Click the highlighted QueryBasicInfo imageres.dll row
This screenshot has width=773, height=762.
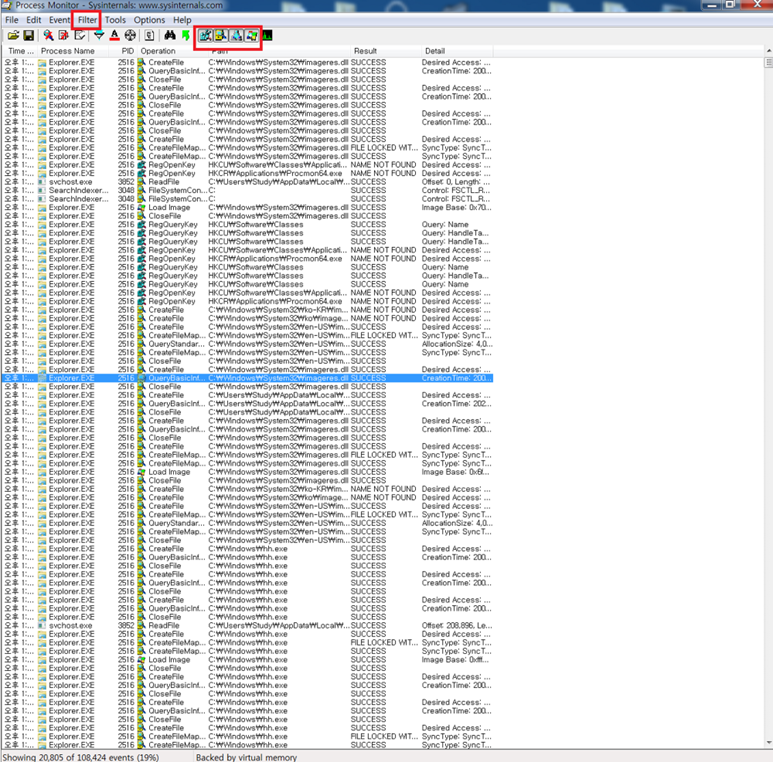[248, 378]
